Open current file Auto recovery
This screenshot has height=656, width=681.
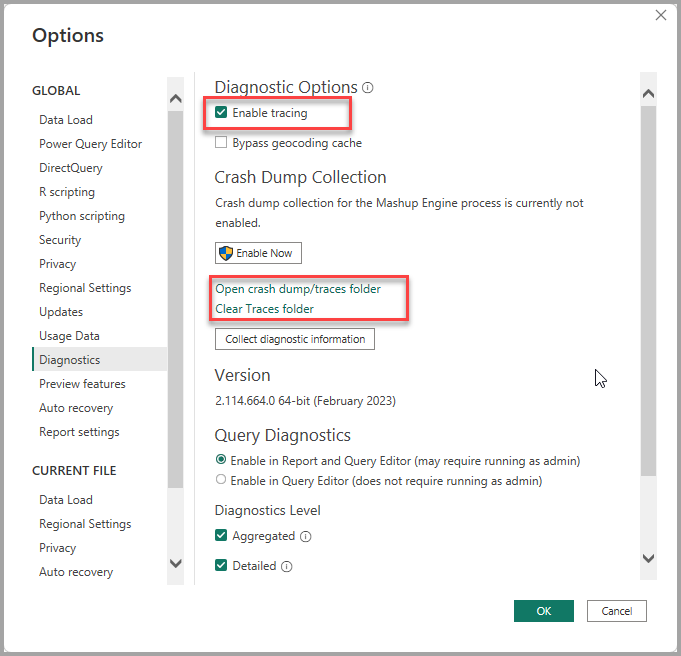(76, 572)
